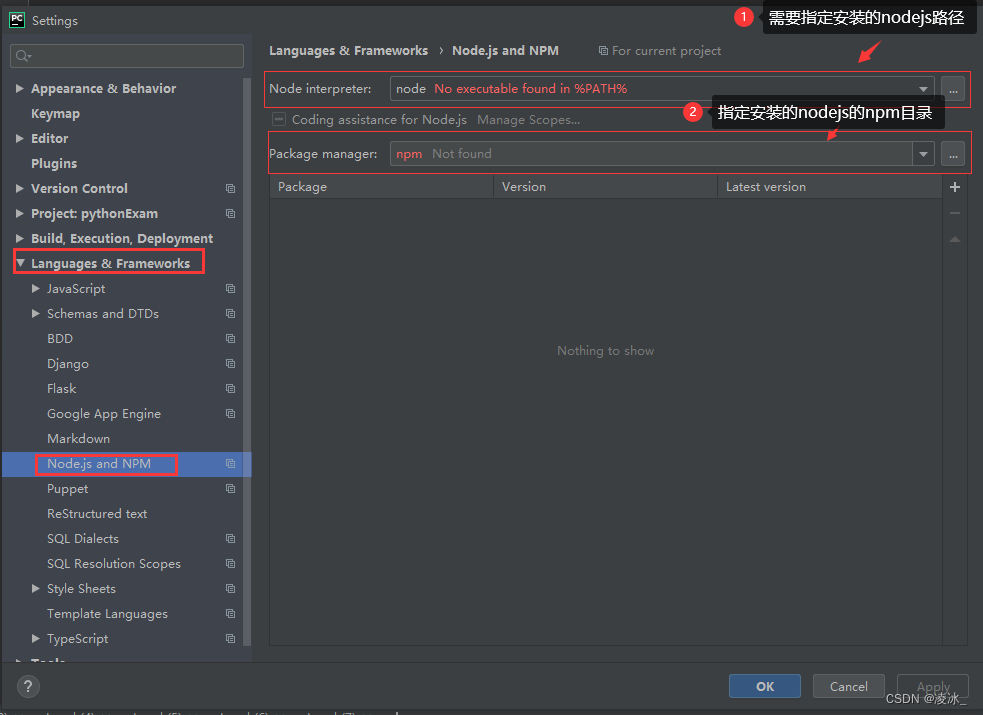The height and width of the screenshot is (715, 983).
Task: Click the project-level icon beside Node.js and NPM
Action: click(x=230, y=464)
